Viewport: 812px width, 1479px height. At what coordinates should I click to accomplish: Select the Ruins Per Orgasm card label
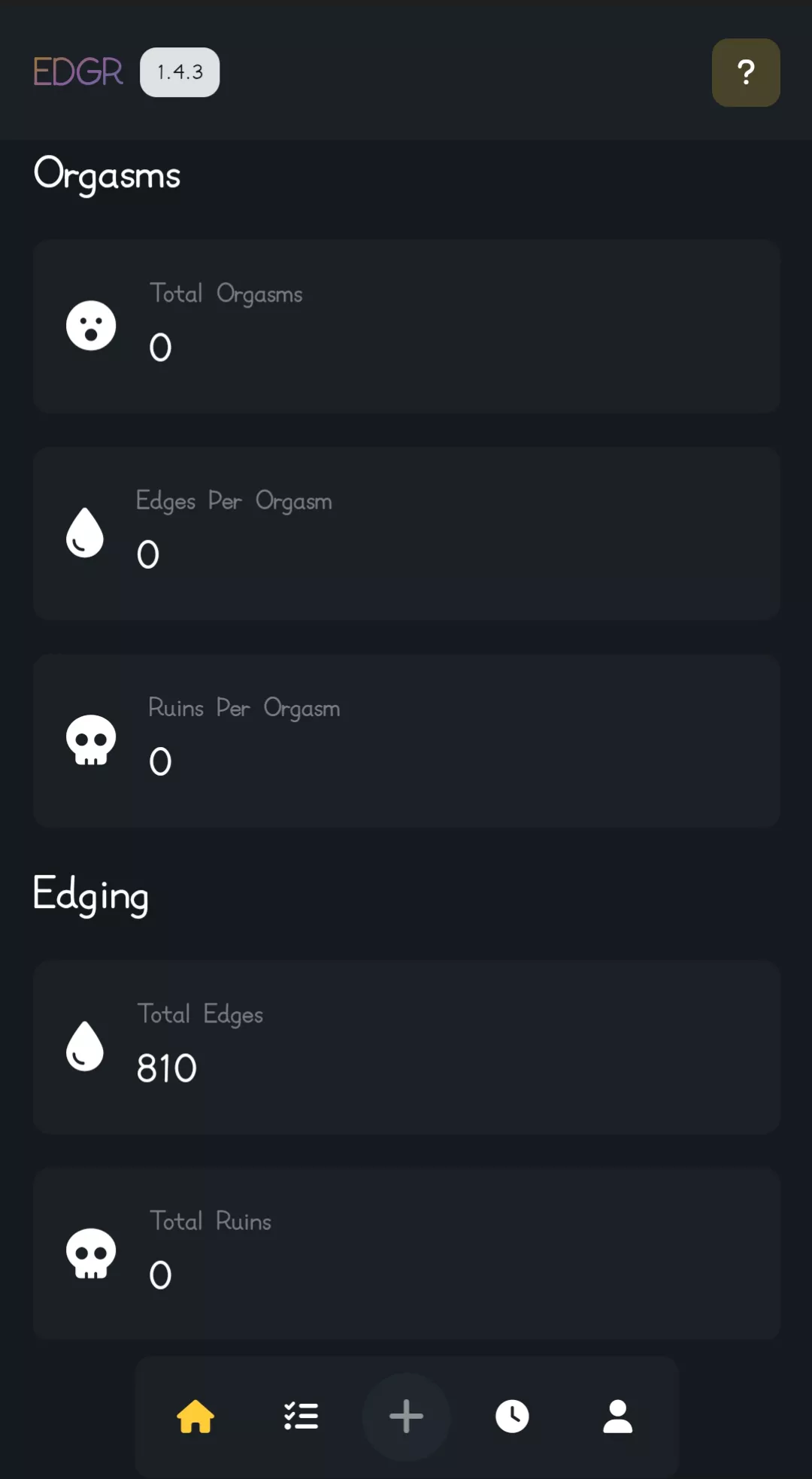pos(244,708)
